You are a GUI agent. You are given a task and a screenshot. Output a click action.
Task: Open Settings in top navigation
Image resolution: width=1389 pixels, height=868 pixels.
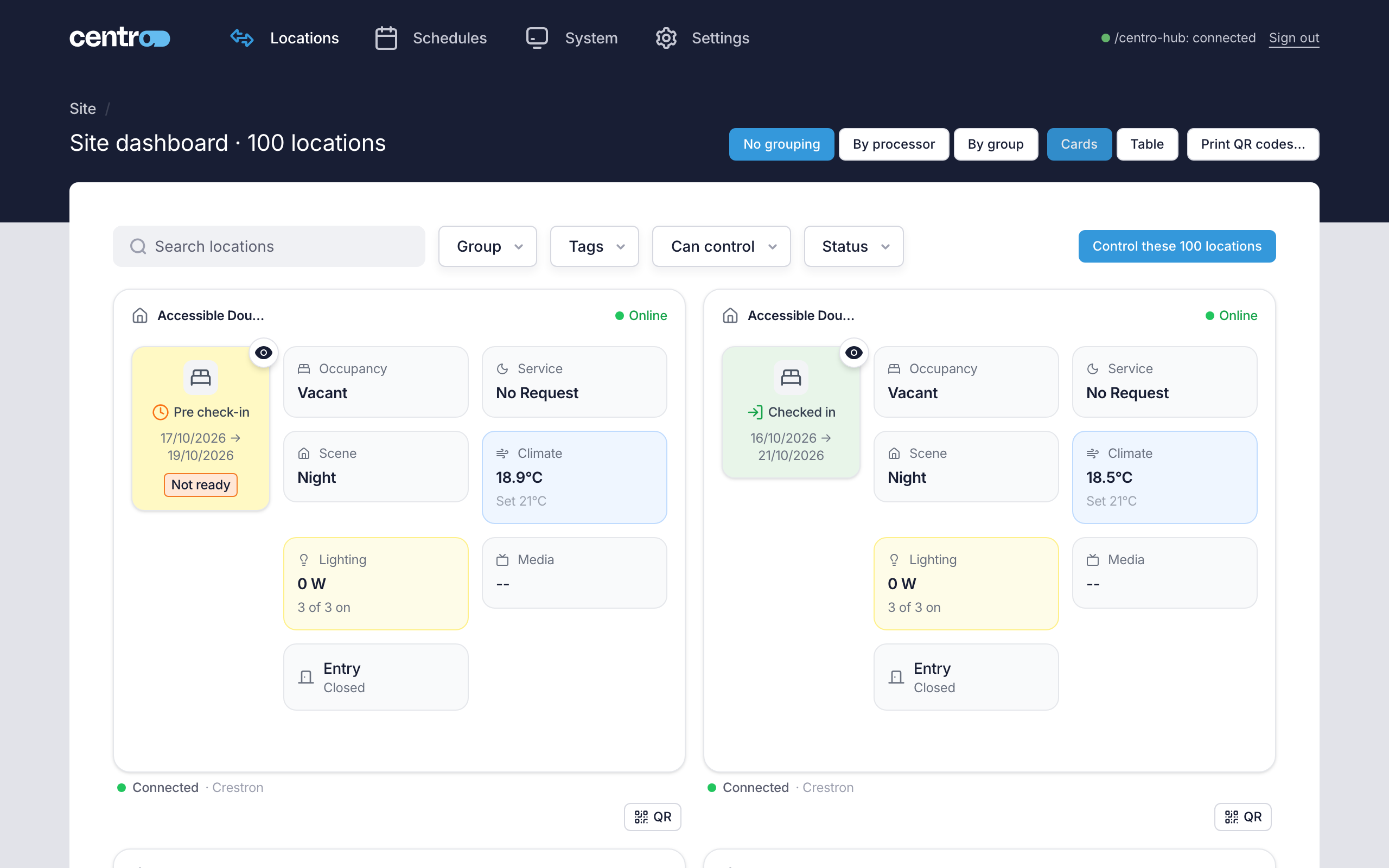point(702,38)
